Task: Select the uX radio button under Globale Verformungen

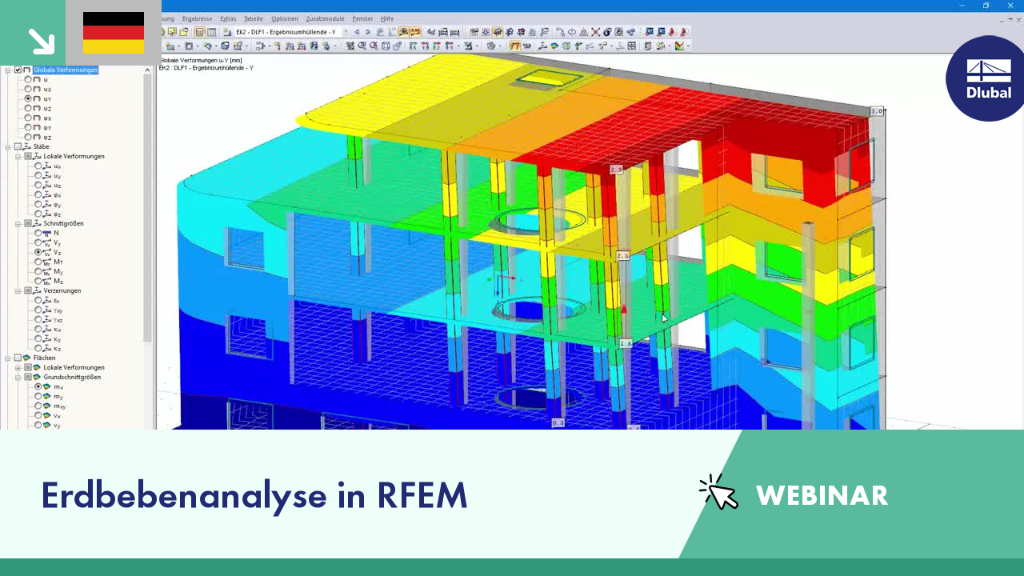Action: [x=28, y=89]
